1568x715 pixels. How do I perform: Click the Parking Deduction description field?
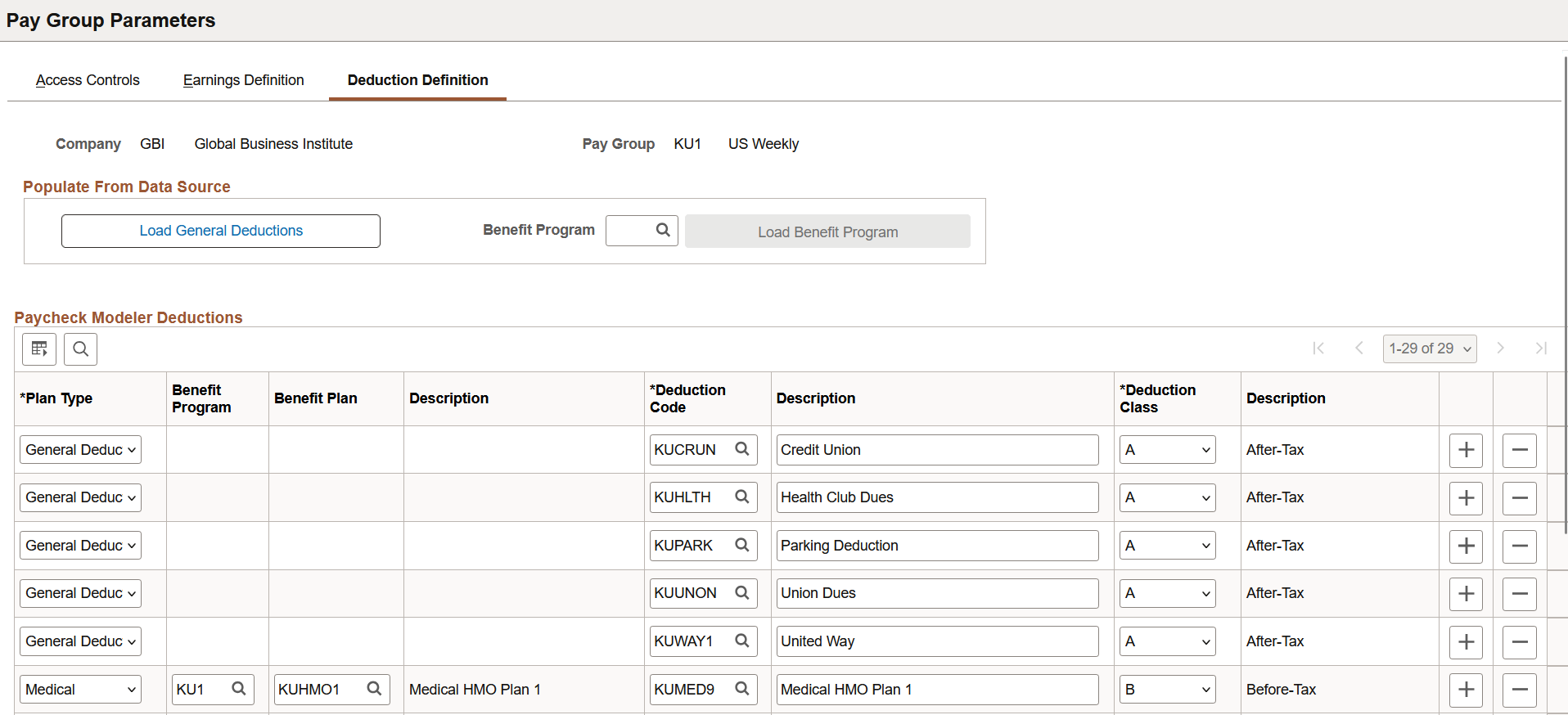[937, 545]
